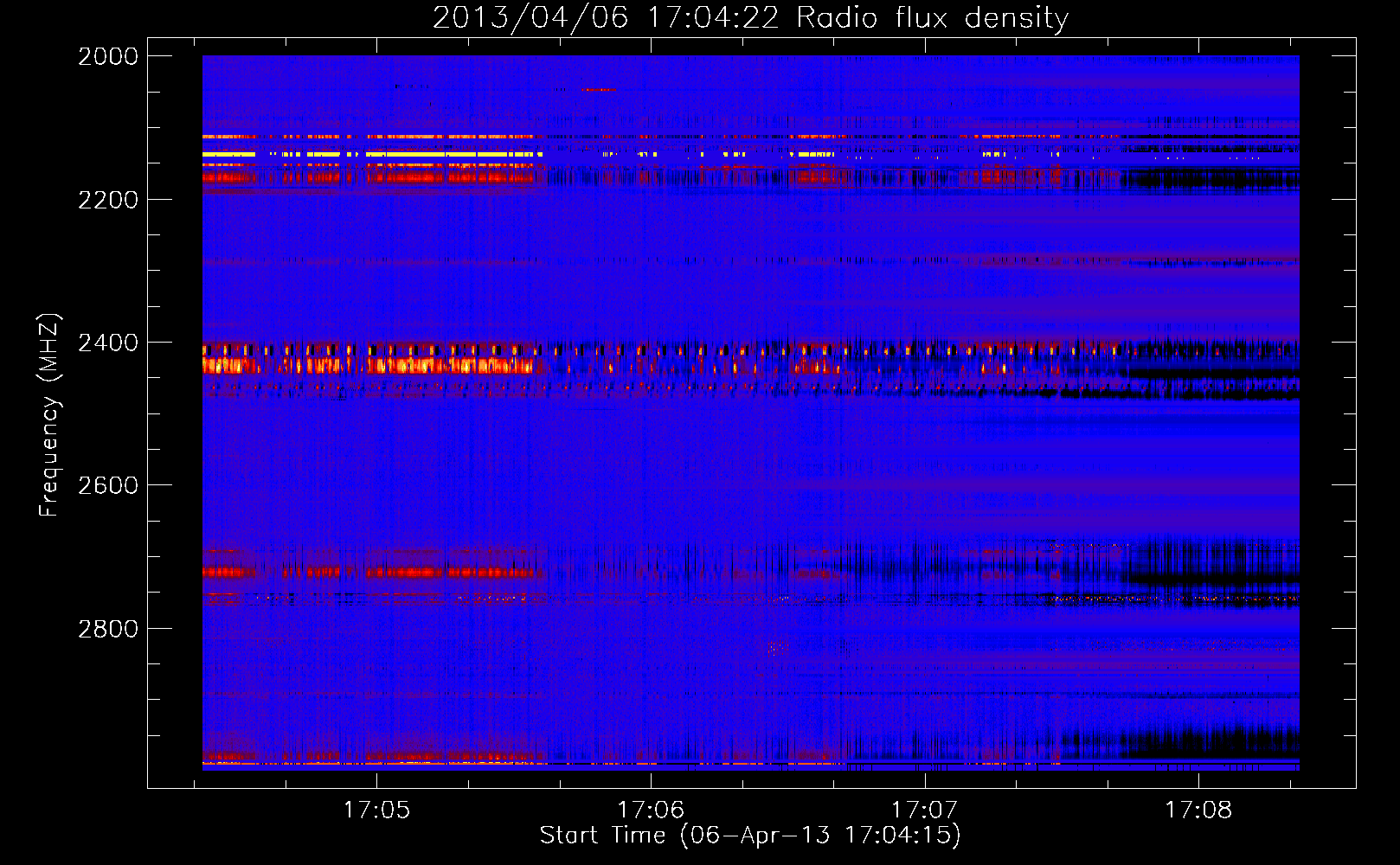This screenshot has height=865, width=1400.
Task: Click the 2200 frequency tick label
Action: click(x=108, y=200)
